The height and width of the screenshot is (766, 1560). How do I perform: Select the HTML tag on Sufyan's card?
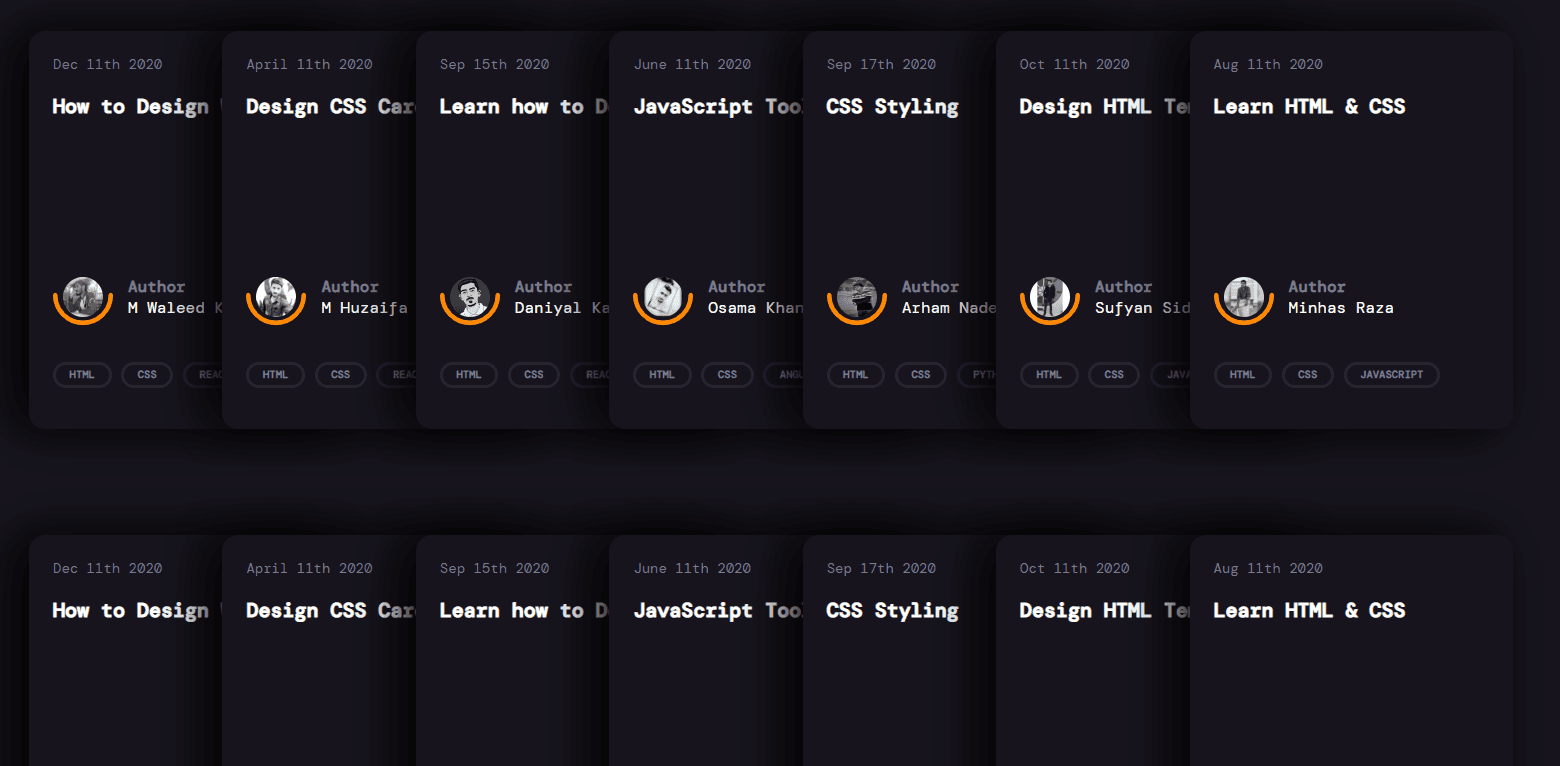1049,375
